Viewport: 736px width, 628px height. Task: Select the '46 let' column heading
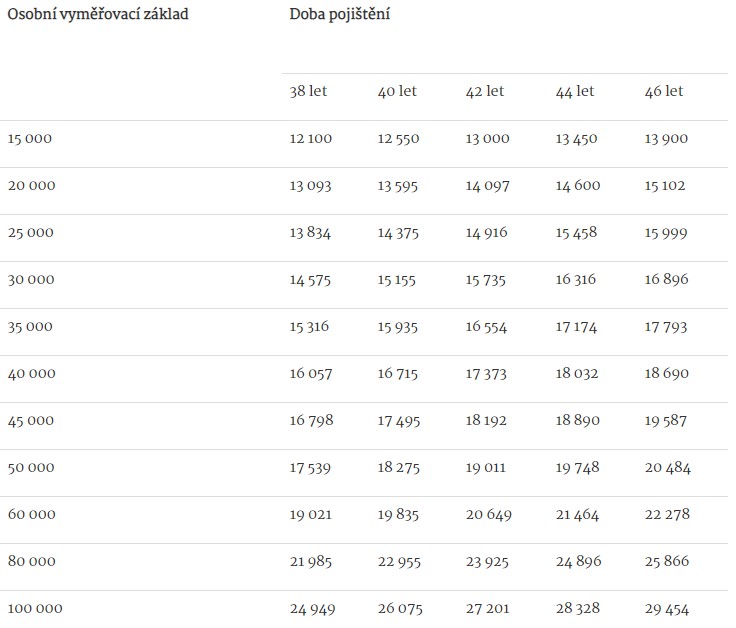[664, 91]
